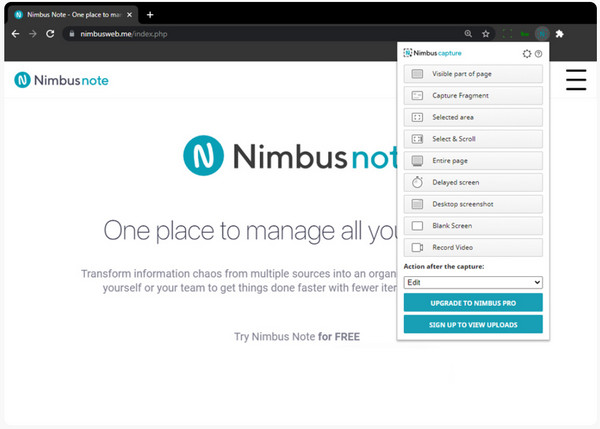Click the Nimbus extension icon in the toolbar
The height and width of the screenshot is (429, 600).
point(542,34)
